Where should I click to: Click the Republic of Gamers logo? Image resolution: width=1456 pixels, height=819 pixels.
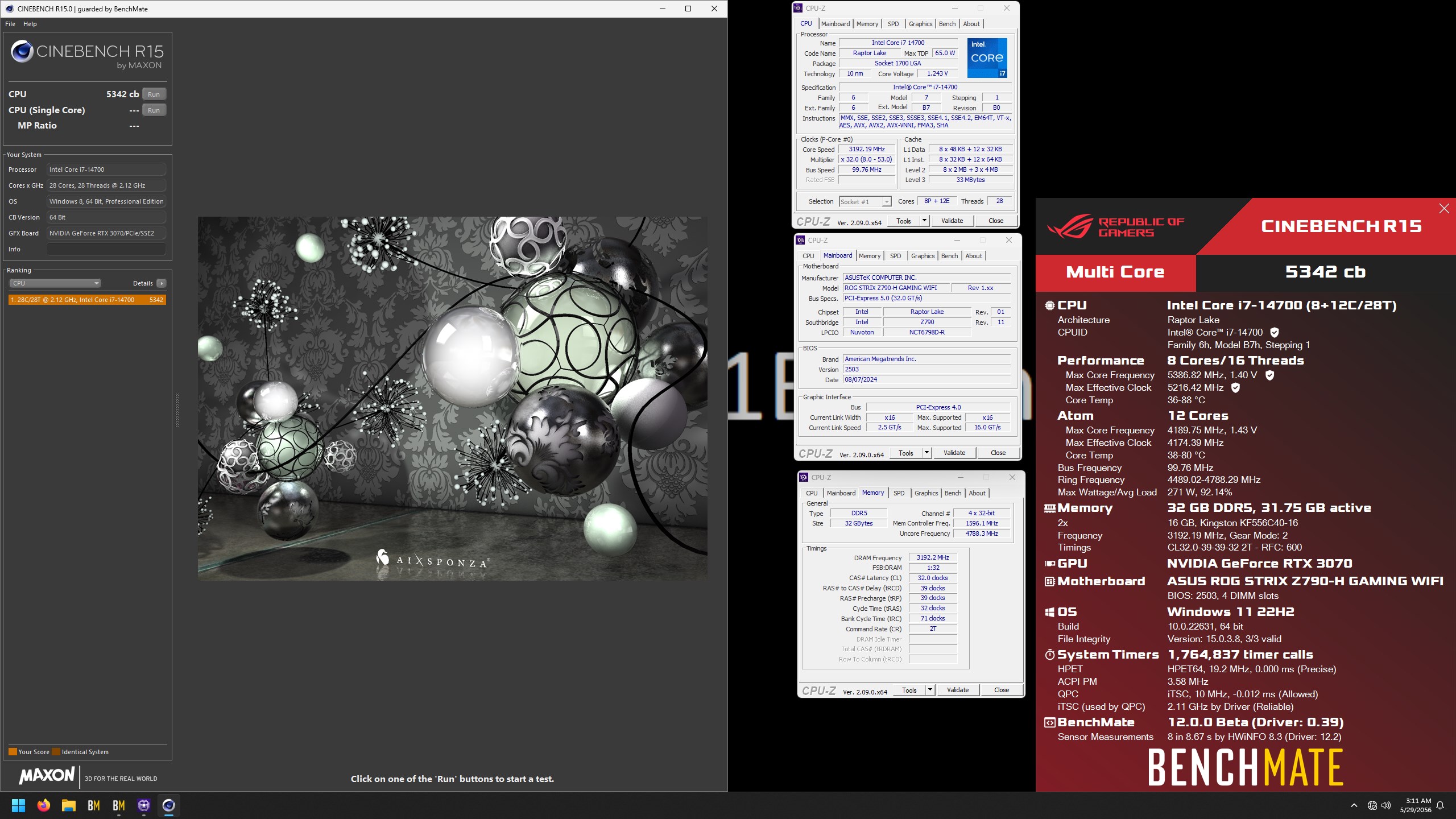point(1115,226)
